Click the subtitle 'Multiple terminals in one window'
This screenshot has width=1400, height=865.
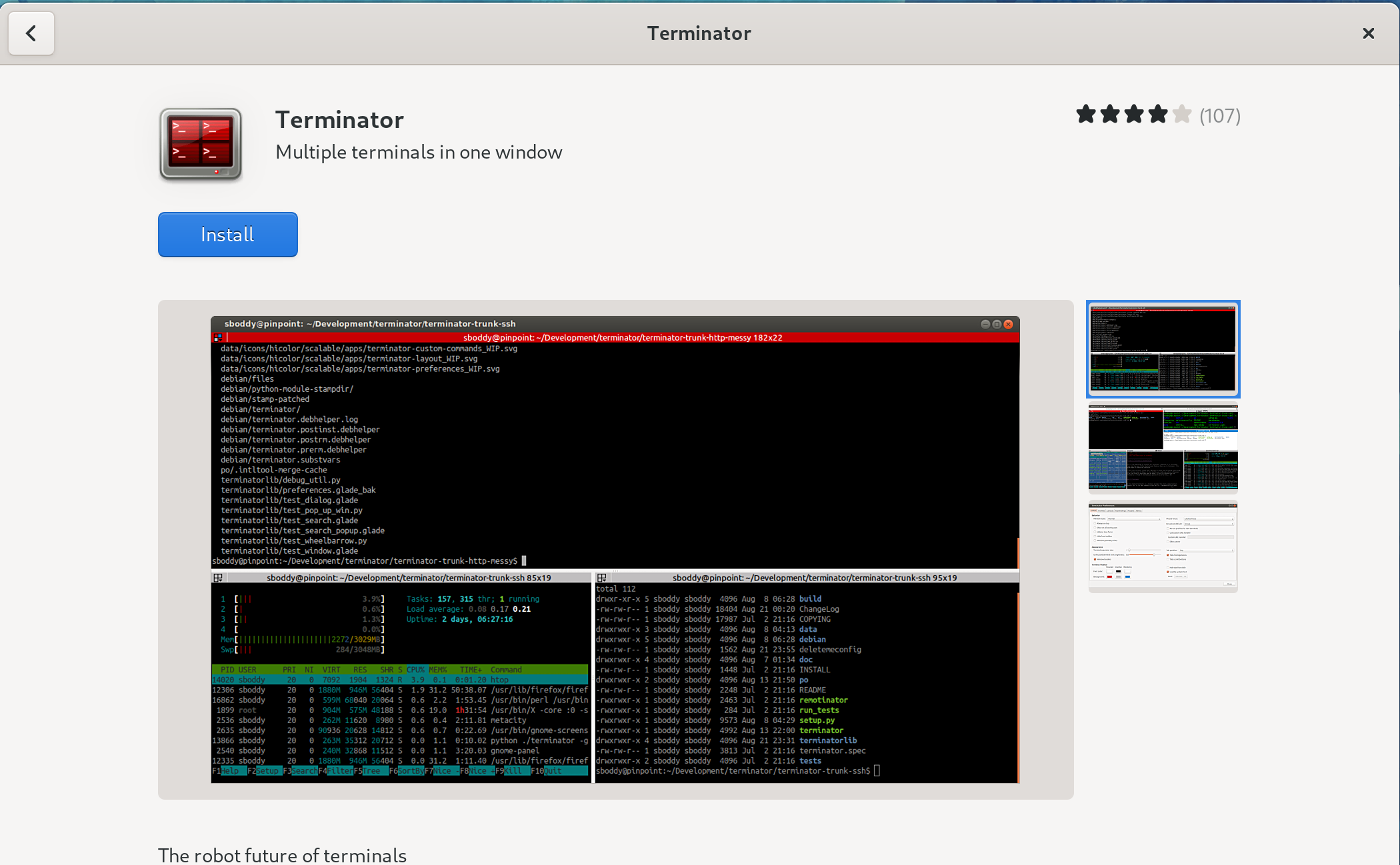(x=418, y=152)
